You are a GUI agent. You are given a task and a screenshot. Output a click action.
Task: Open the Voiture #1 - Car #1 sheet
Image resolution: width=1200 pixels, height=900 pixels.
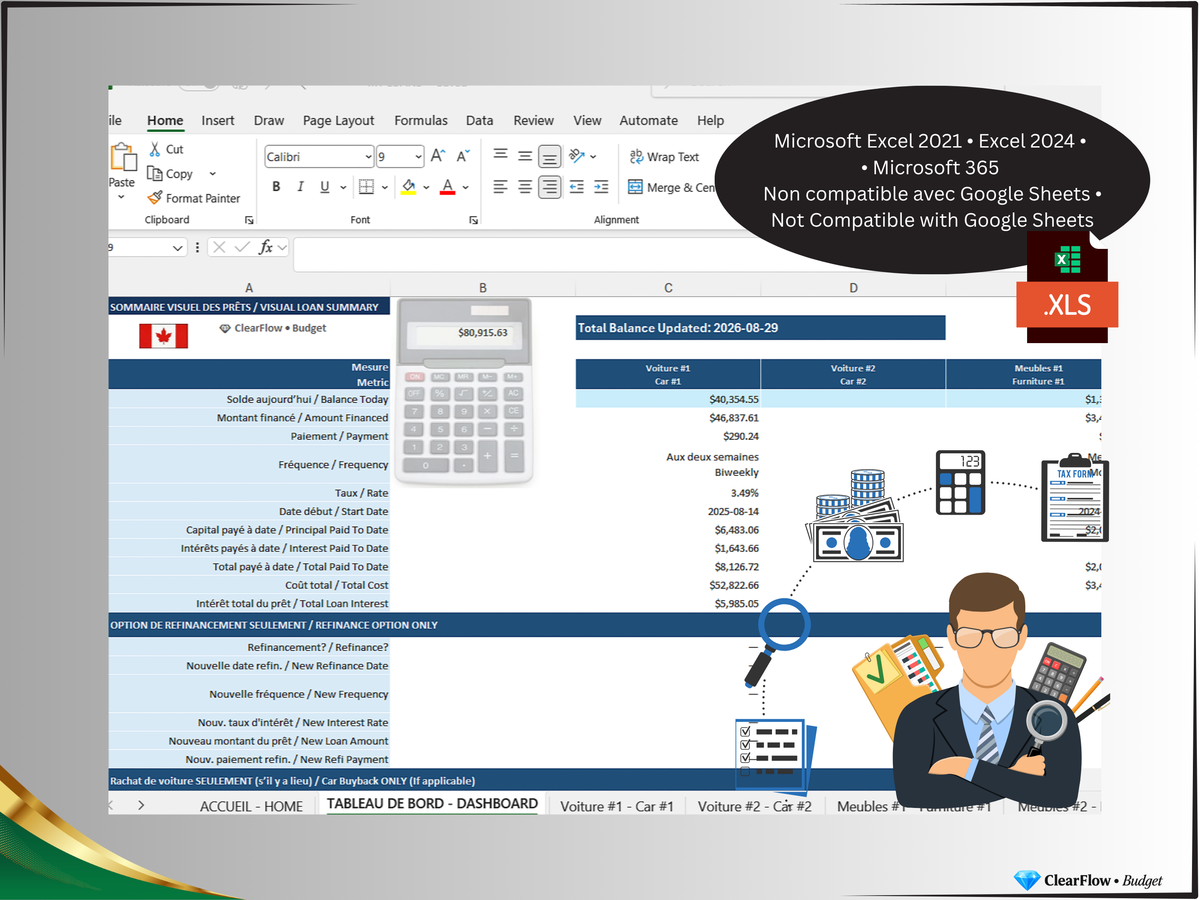pos(617,806)
